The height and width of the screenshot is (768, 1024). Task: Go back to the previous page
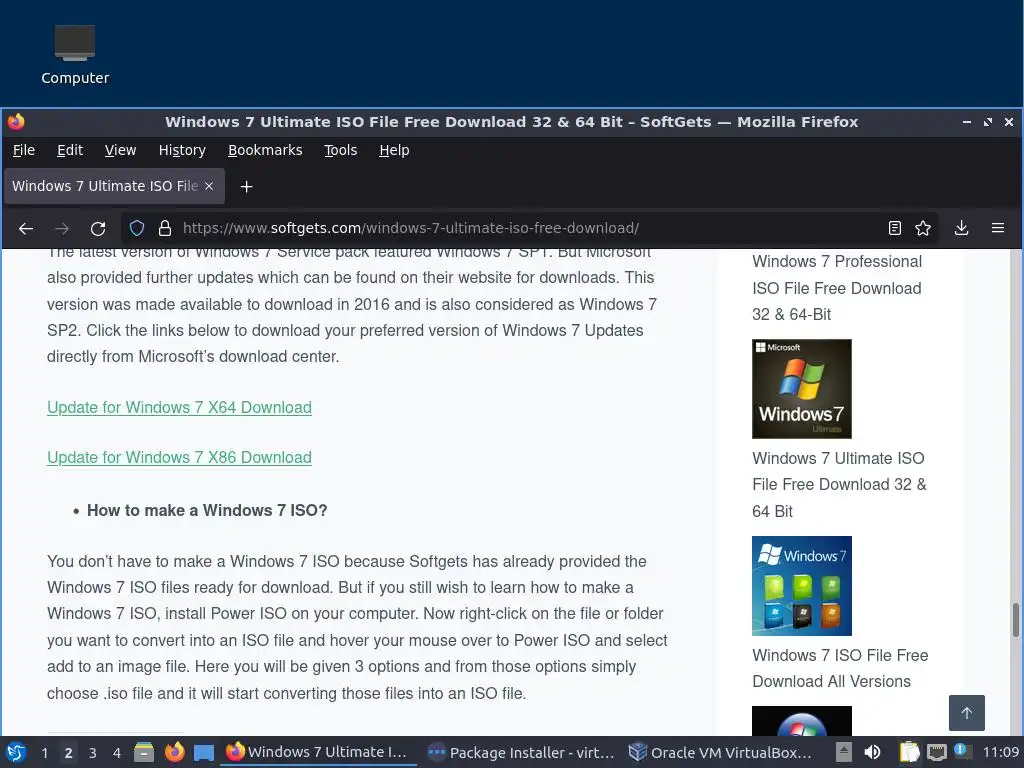tap(26, 229)
